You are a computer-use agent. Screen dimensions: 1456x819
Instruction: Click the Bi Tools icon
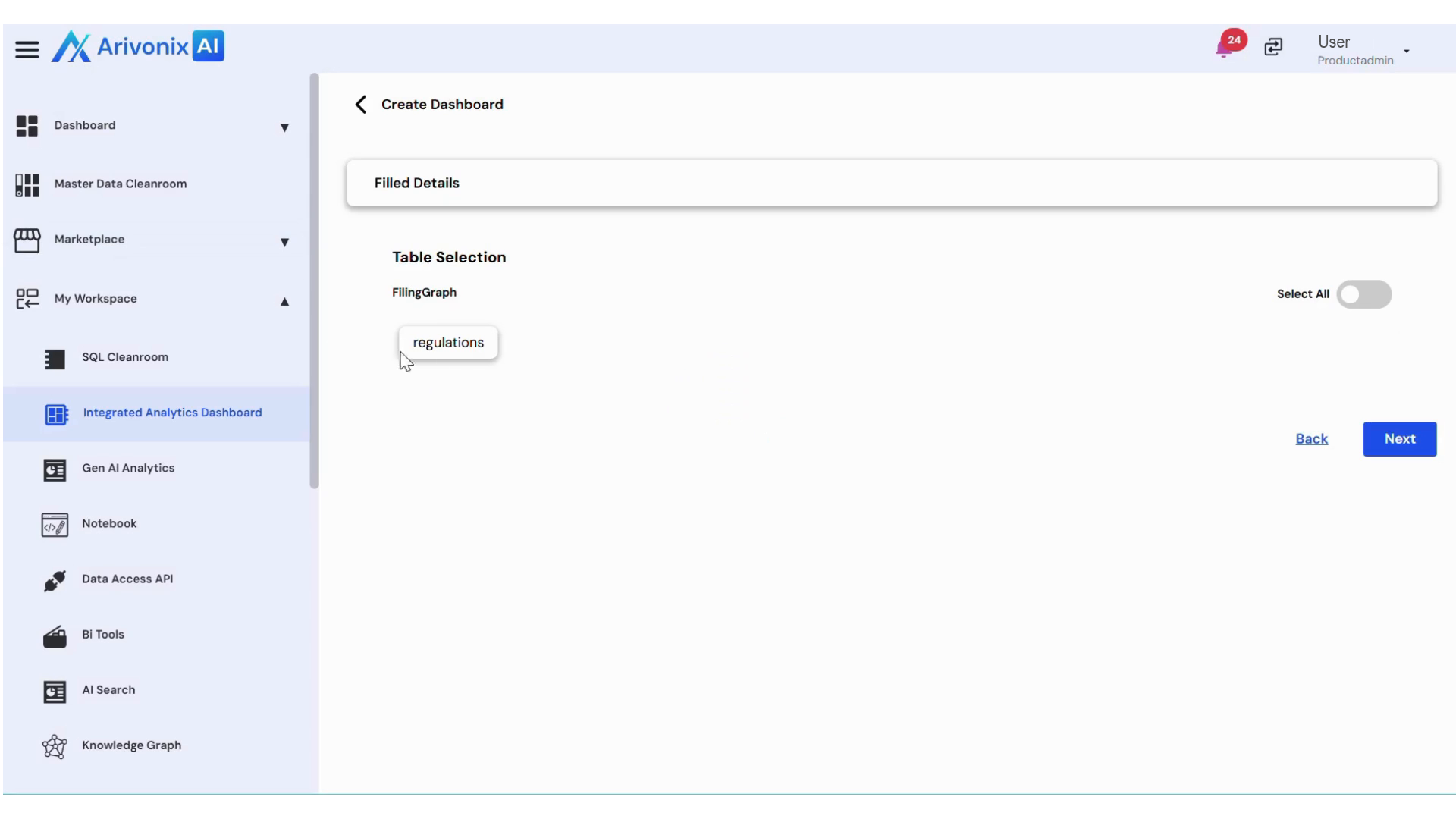click(55, 636)
